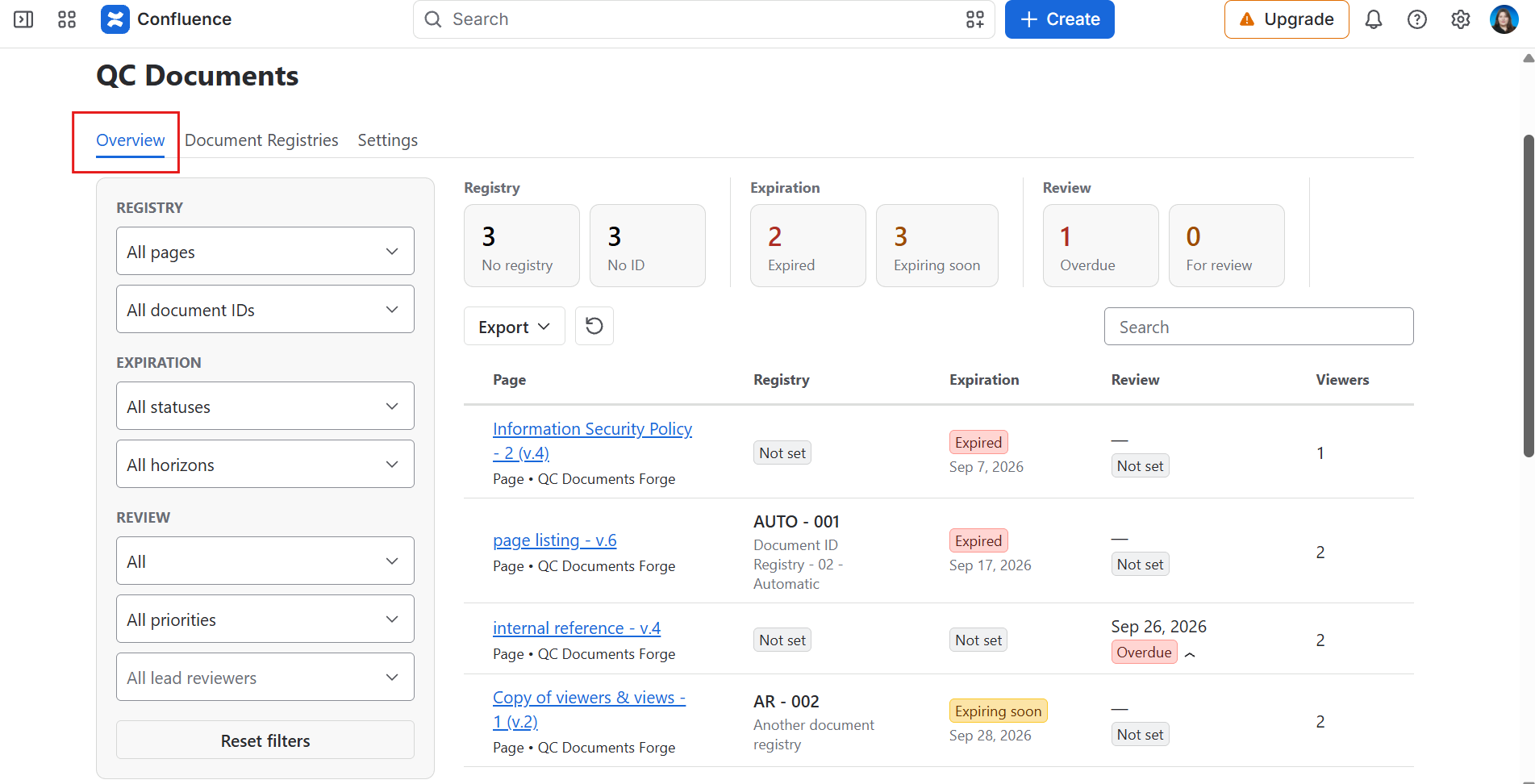Open the All document IDs dropdown
This screenshot has height=784, width=1535.
click(265, 309)
